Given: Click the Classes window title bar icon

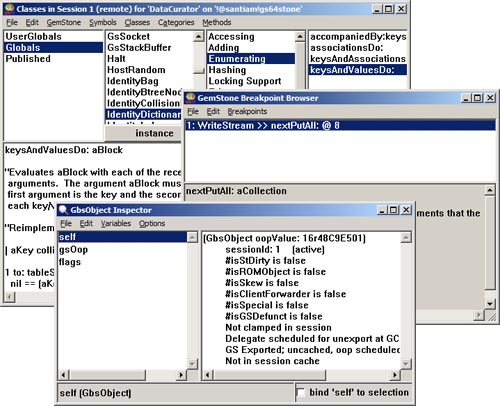Looking at the screenshot, I should (9, 8).
